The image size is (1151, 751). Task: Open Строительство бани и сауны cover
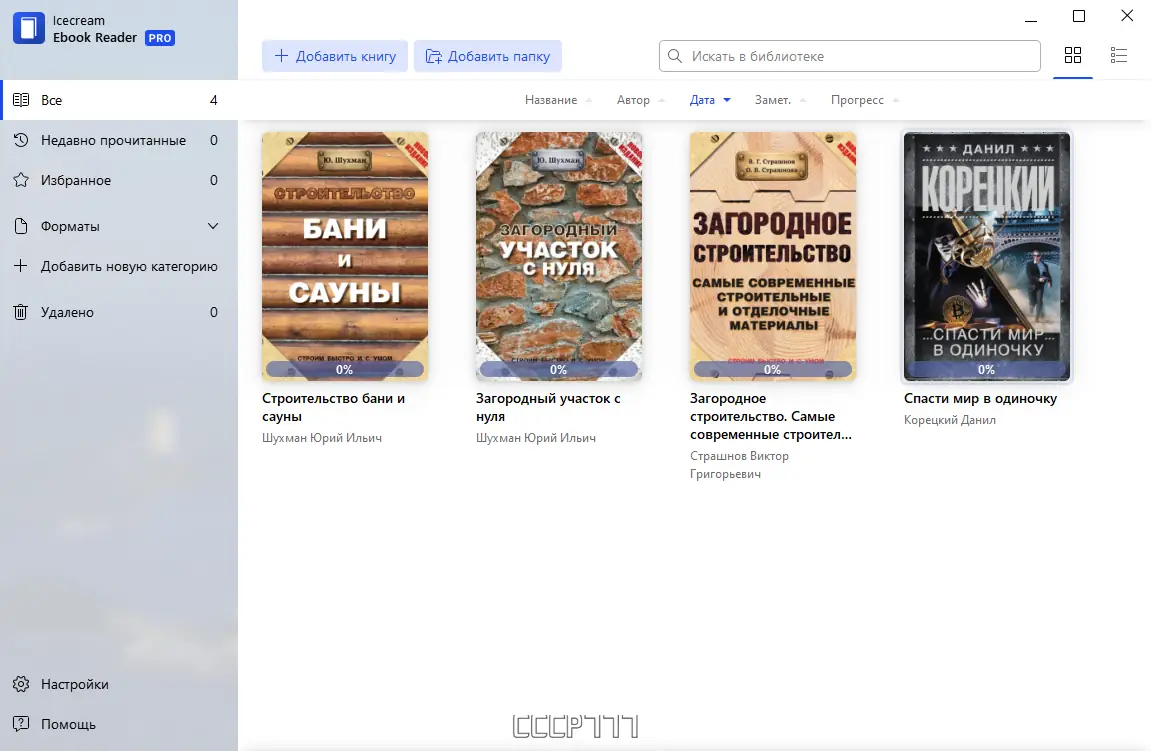344,256
